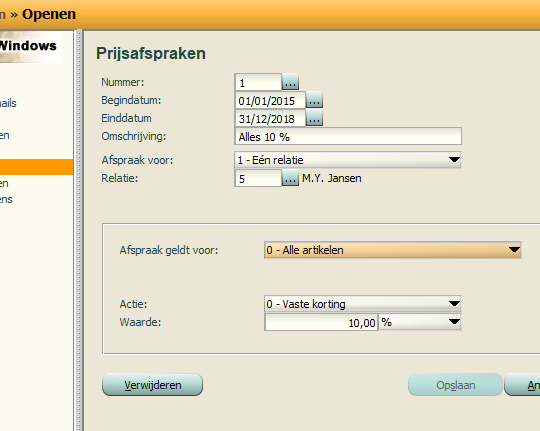Click the Waarde field showing 10,00
Image resolution: width=540 pixels, height=431 pixels.
(321, 322)
